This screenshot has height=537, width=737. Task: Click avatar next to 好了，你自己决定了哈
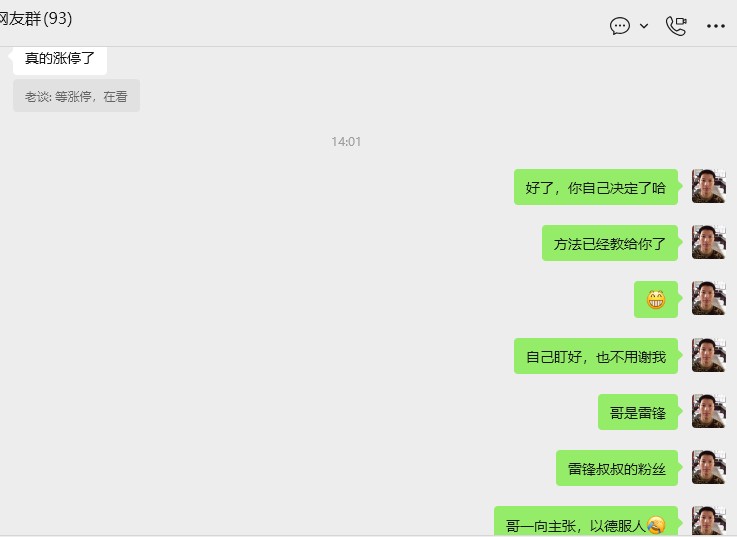click(708, 186)
